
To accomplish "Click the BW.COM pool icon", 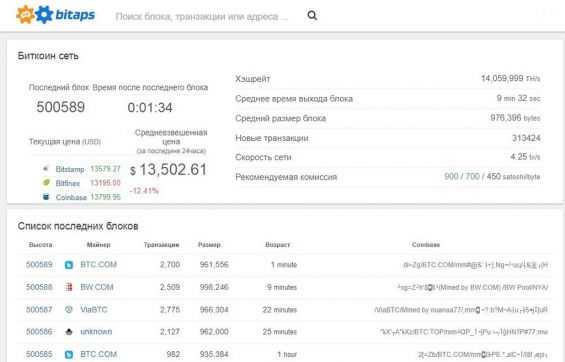I will click(68, 287).
